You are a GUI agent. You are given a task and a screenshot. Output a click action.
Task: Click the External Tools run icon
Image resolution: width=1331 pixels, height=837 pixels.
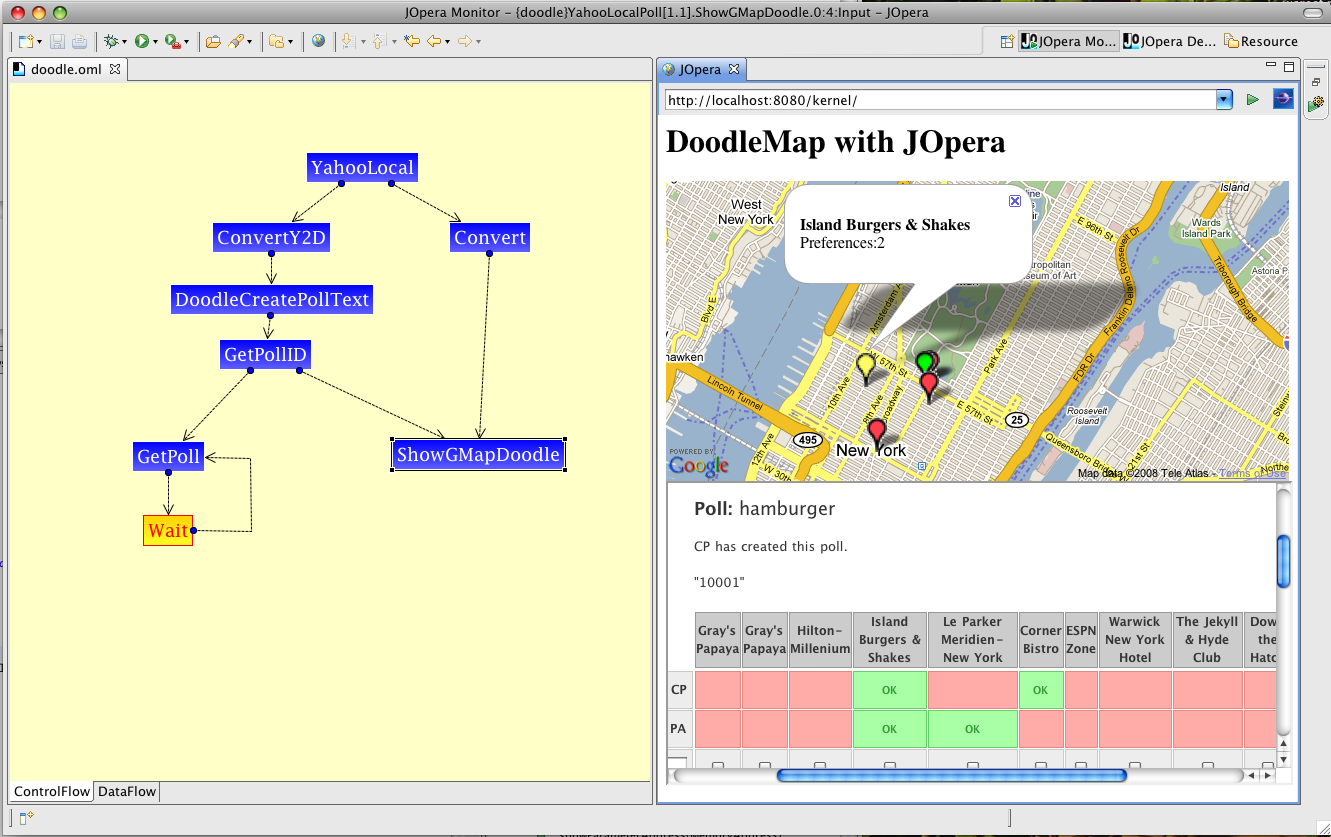(173, 41)
